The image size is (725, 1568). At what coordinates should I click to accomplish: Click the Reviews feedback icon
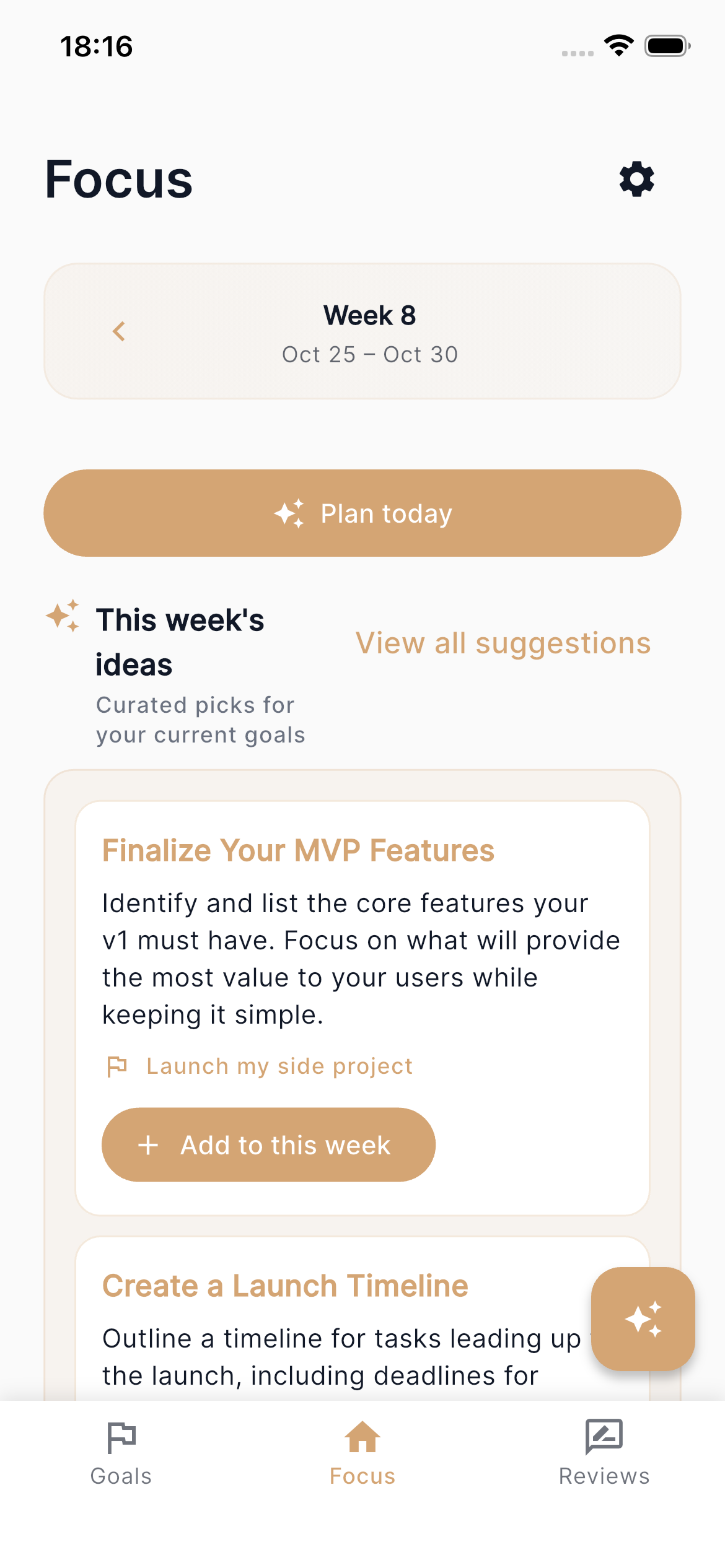click(604, 1438)
